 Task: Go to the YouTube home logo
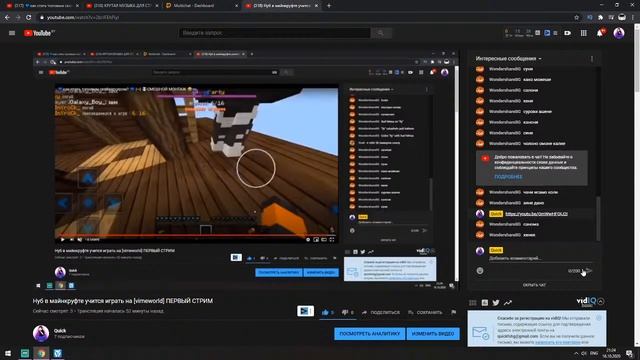point(39,33)
